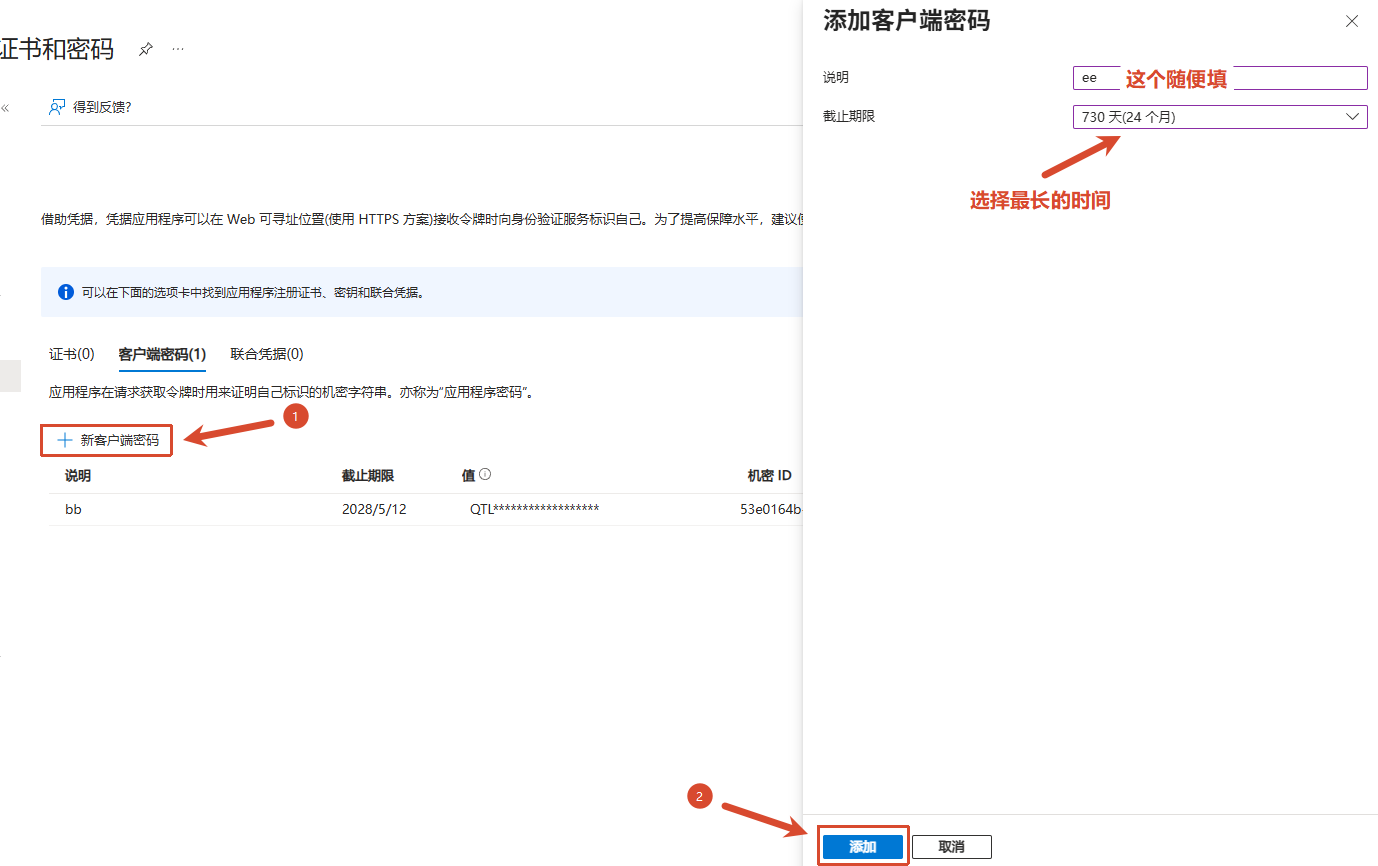1378x866 pixels.
Task: Click the expiry date 2028/5/12
Action: (374, 509)
